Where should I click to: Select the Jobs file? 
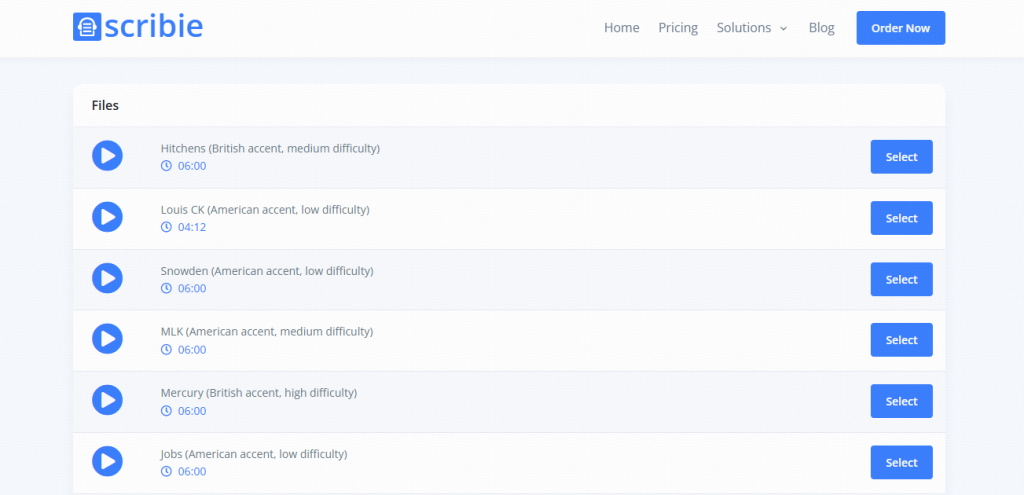pyautogui.click(x=901, y=462)
